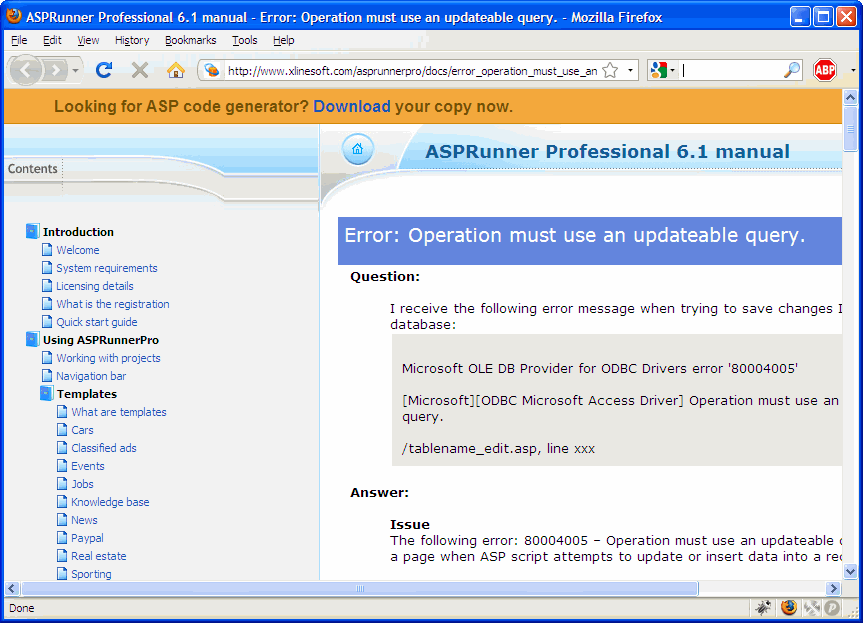Click the Google search input box
Viewport: 863px width, 623px height.
click(x=731, y=70)
